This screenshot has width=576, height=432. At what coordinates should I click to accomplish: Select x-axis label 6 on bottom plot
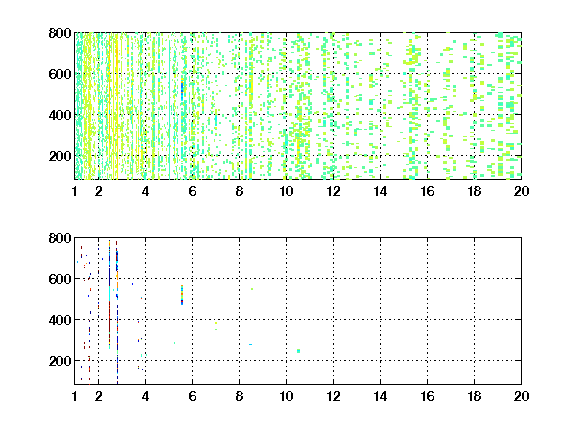pos(192,396)
